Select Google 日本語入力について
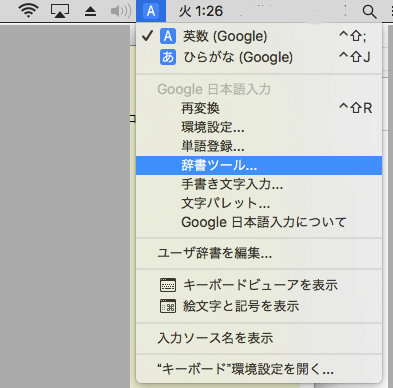393x388 pixels. pos(259,222)
